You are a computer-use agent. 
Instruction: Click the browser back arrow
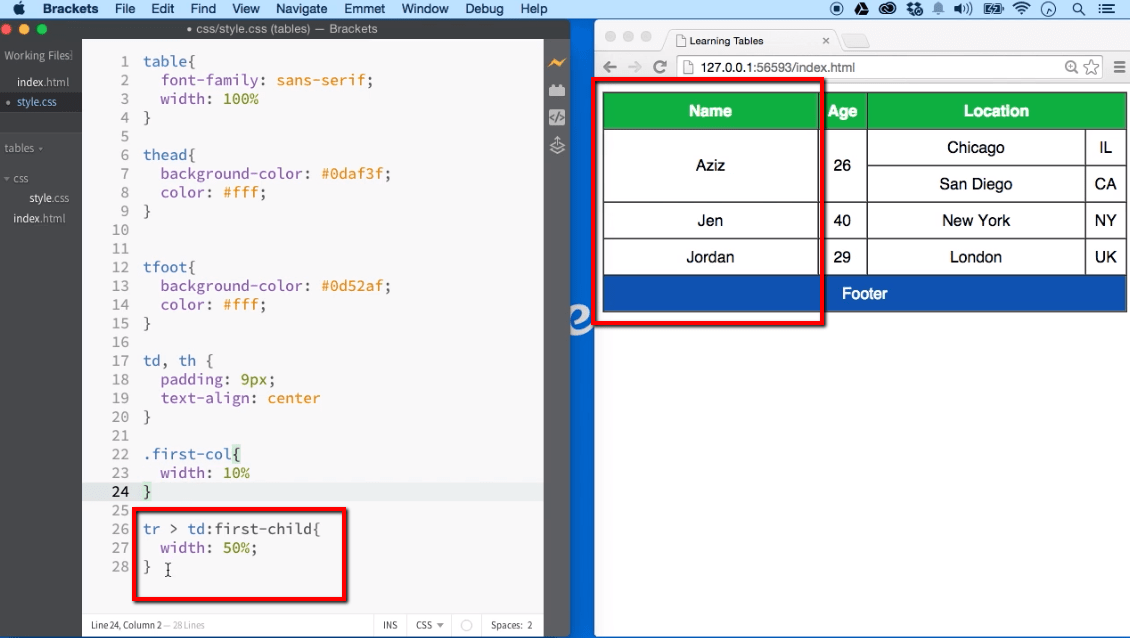coord(610,68)
